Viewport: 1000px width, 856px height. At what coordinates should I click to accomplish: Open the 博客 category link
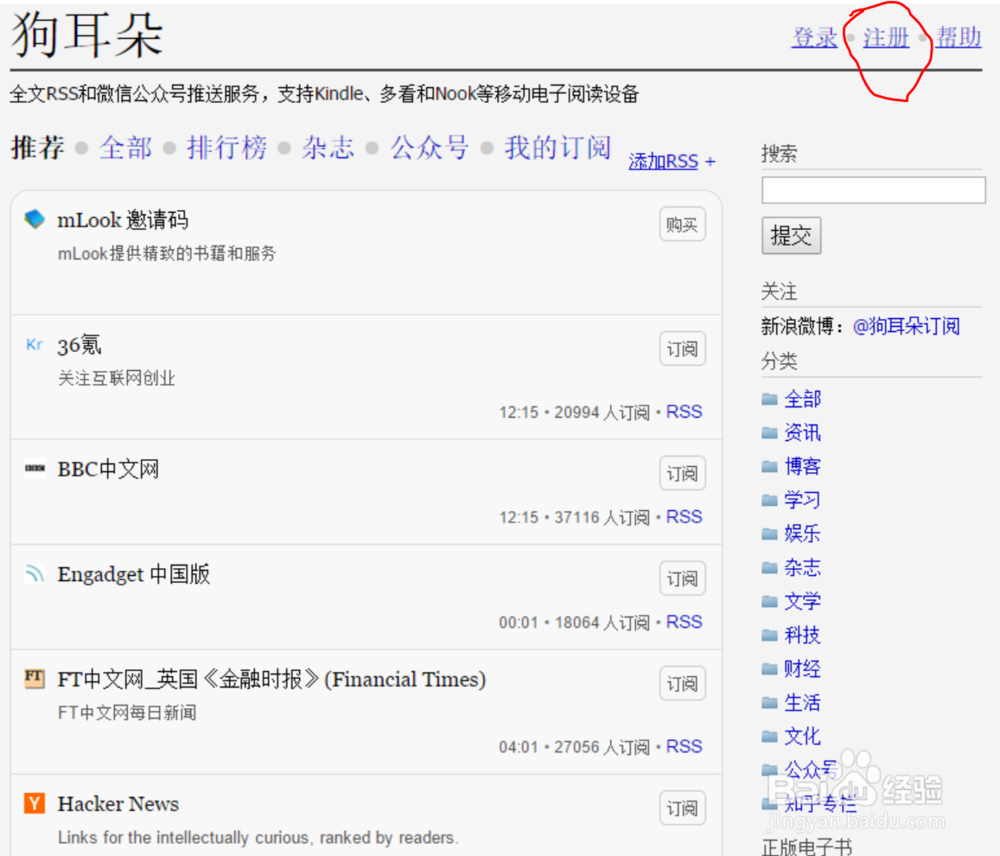click(802, 467)
